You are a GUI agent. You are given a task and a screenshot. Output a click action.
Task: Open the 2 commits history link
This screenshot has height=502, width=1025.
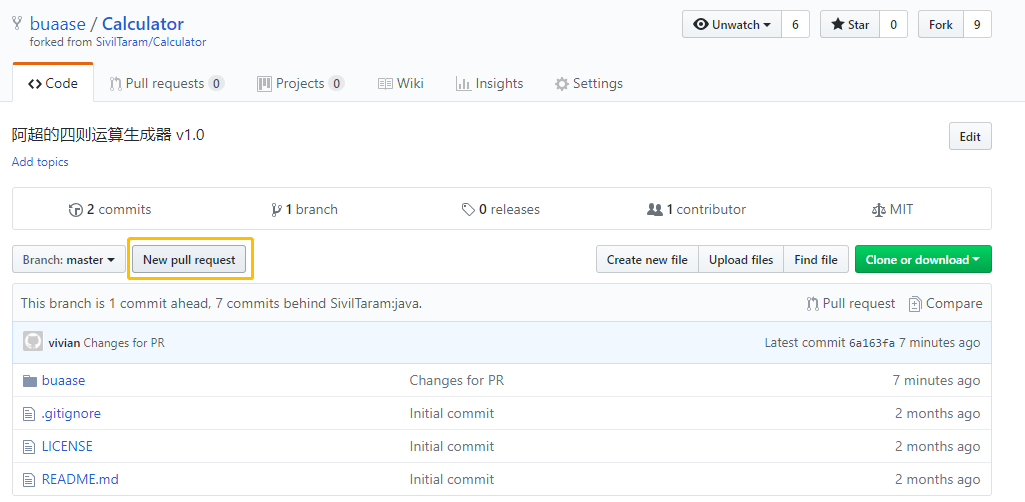click(110, 210)
